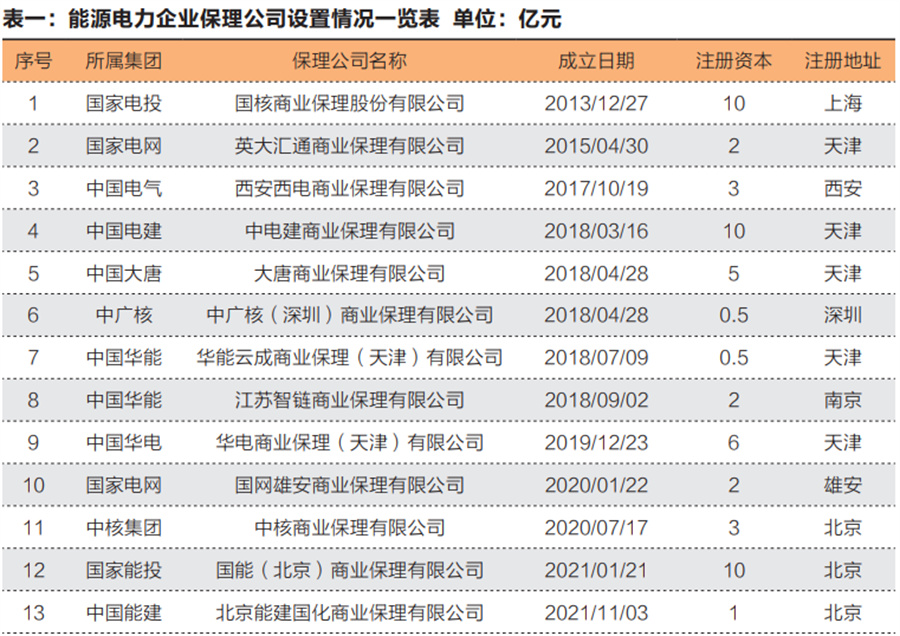Select company 中核商业保理有限公司
Screen dimensions: 900x636
(349, 528)
